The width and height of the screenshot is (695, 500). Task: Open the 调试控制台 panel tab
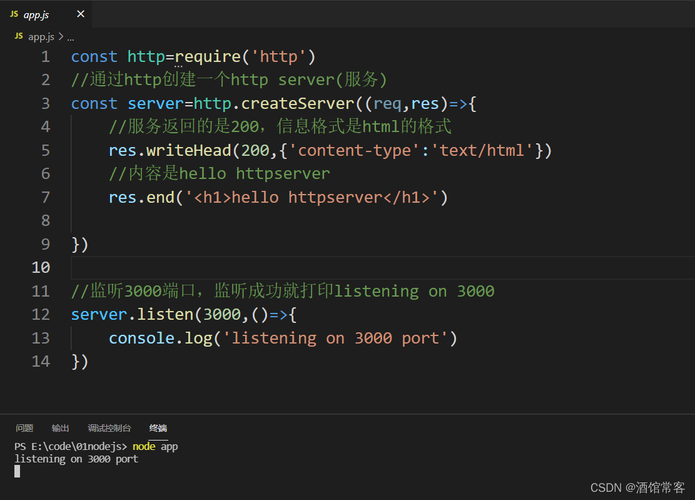(x=109, y=428)
